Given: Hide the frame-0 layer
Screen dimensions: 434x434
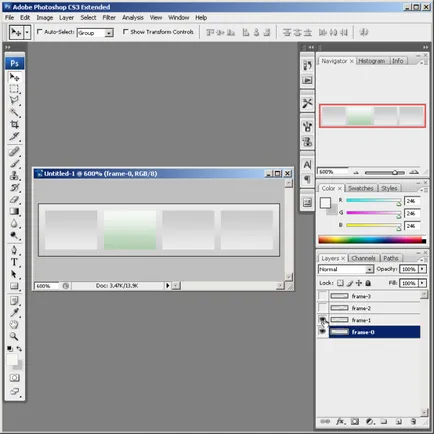Looking at the screenshot, I should [323, 332].
